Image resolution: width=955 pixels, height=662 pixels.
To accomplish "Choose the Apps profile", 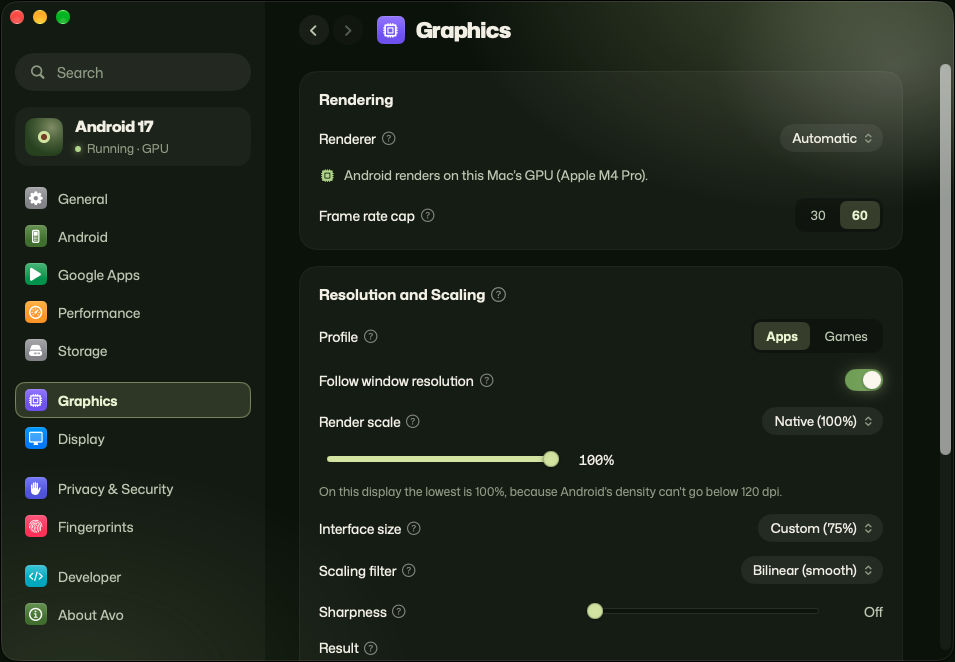I will (781, 336).
